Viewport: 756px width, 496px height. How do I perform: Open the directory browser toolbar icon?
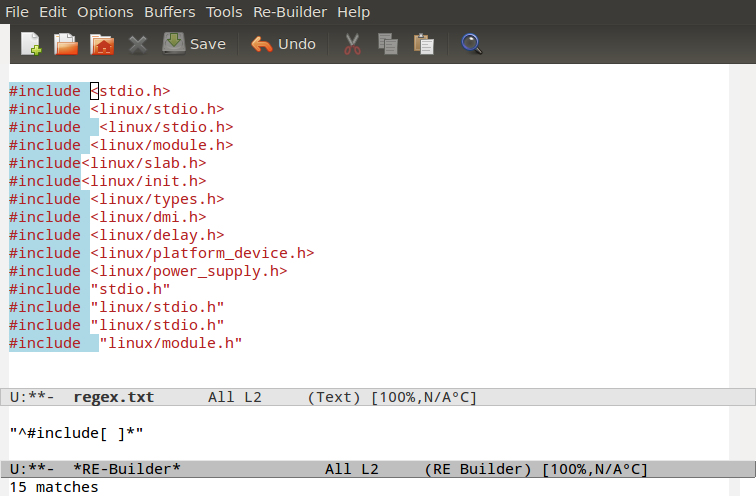(x=101, y=44)
